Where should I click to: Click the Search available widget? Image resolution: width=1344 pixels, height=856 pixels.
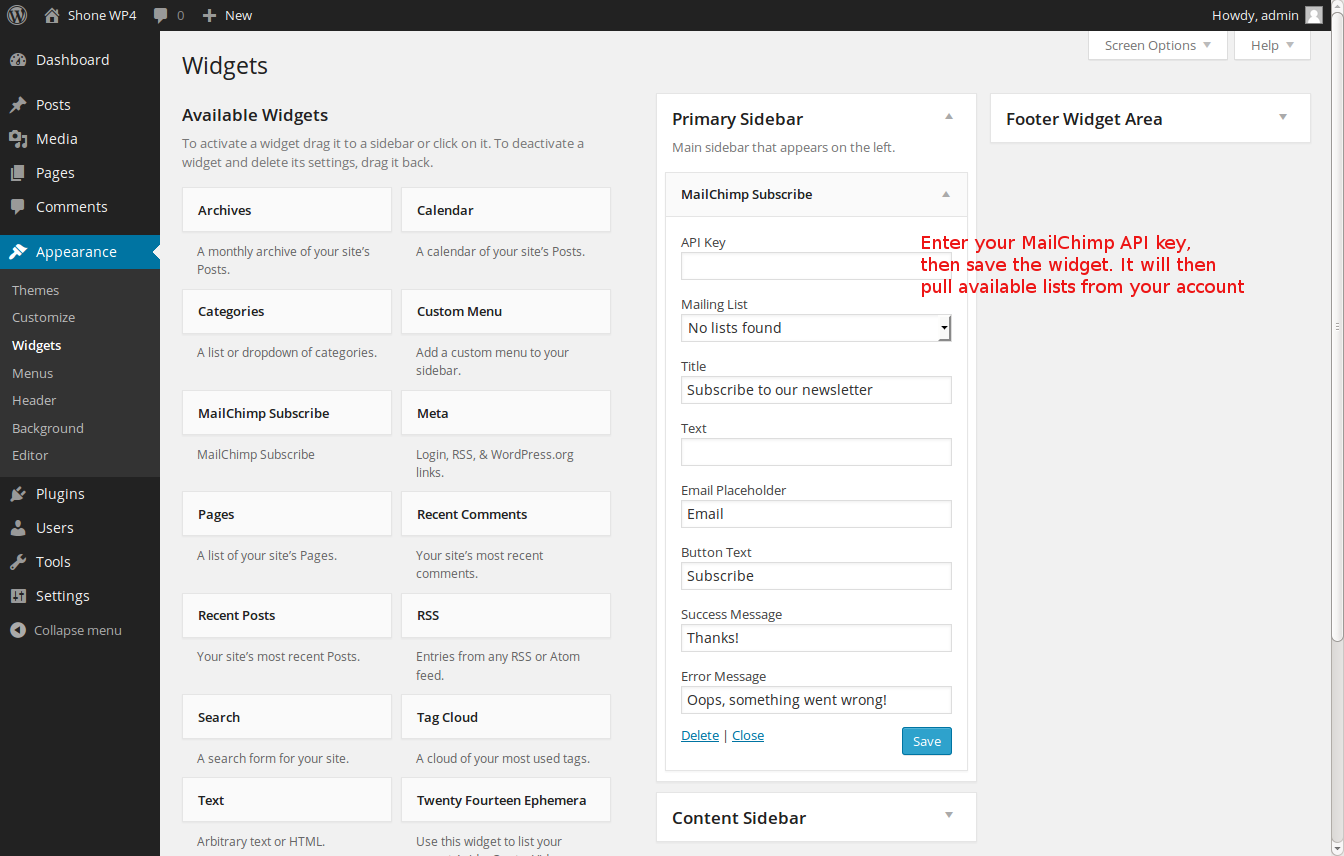(287, 717)
